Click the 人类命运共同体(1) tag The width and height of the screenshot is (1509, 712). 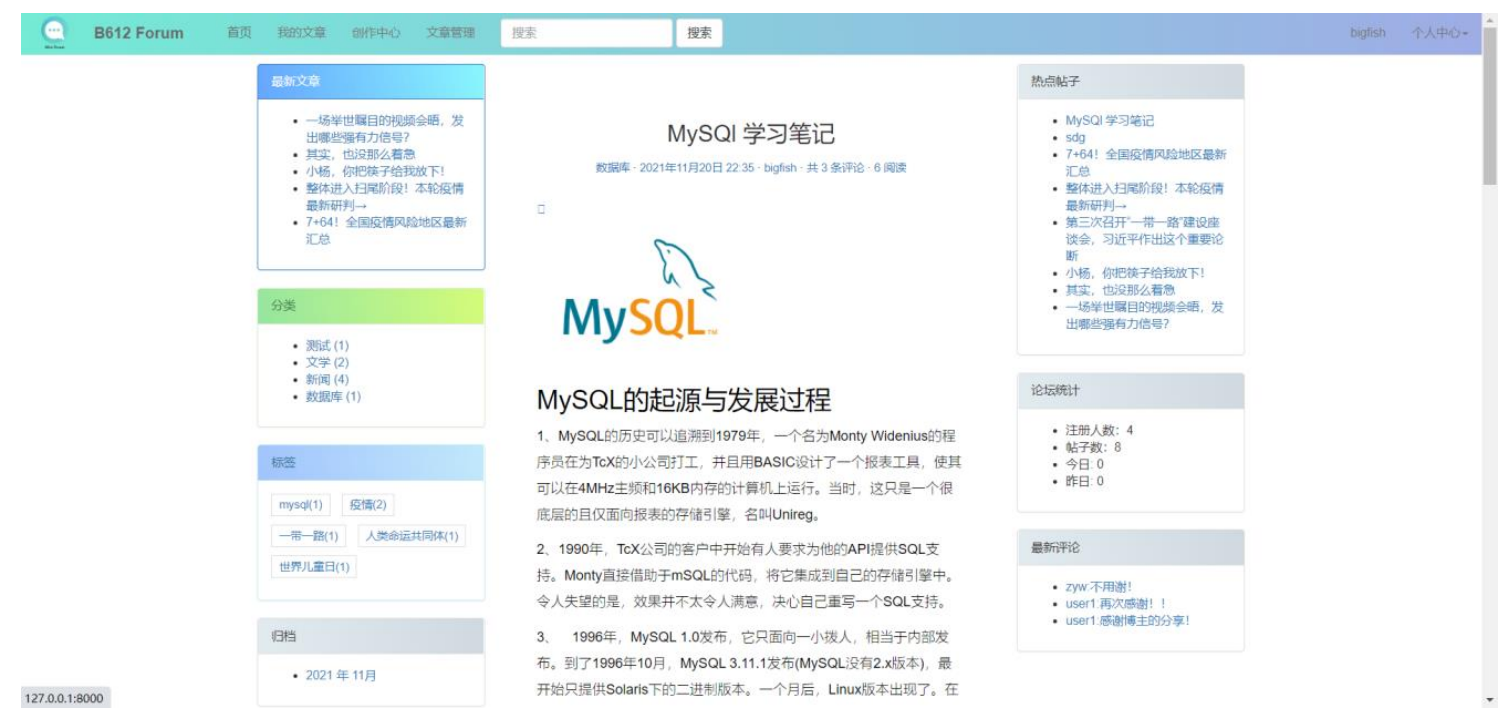click(x=412, y=536)
